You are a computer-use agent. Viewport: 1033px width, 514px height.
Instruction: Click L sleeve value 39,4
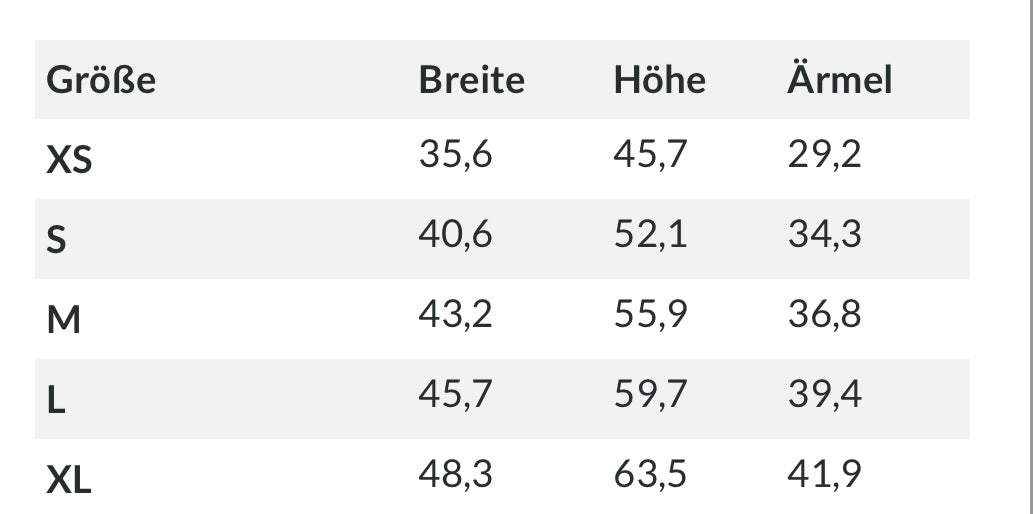tap(824, 395)
